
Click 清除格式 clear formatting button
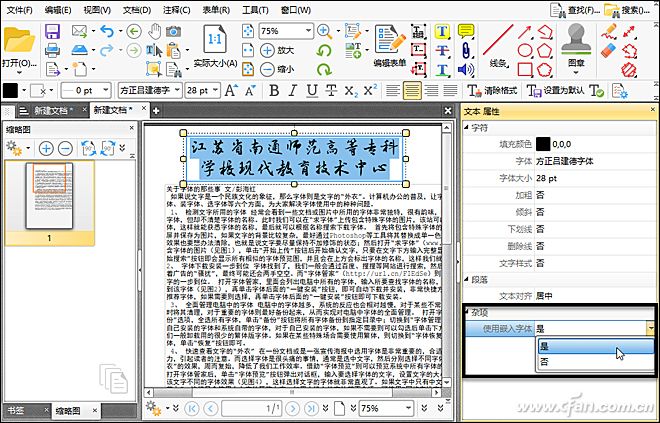point(492,90)
